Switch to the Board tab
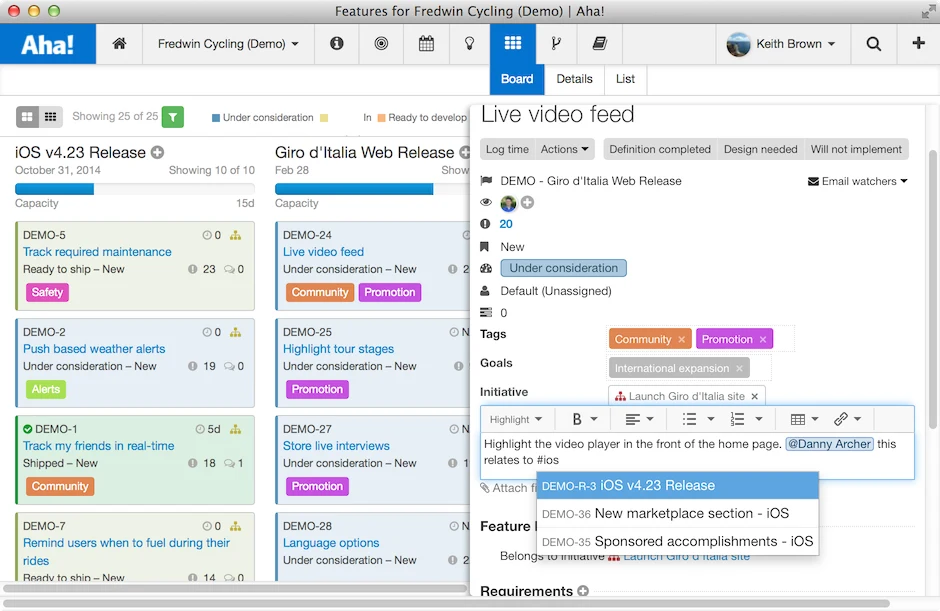Image resolution: width=940 pixels, height=611 pixels. pos(517,79)
